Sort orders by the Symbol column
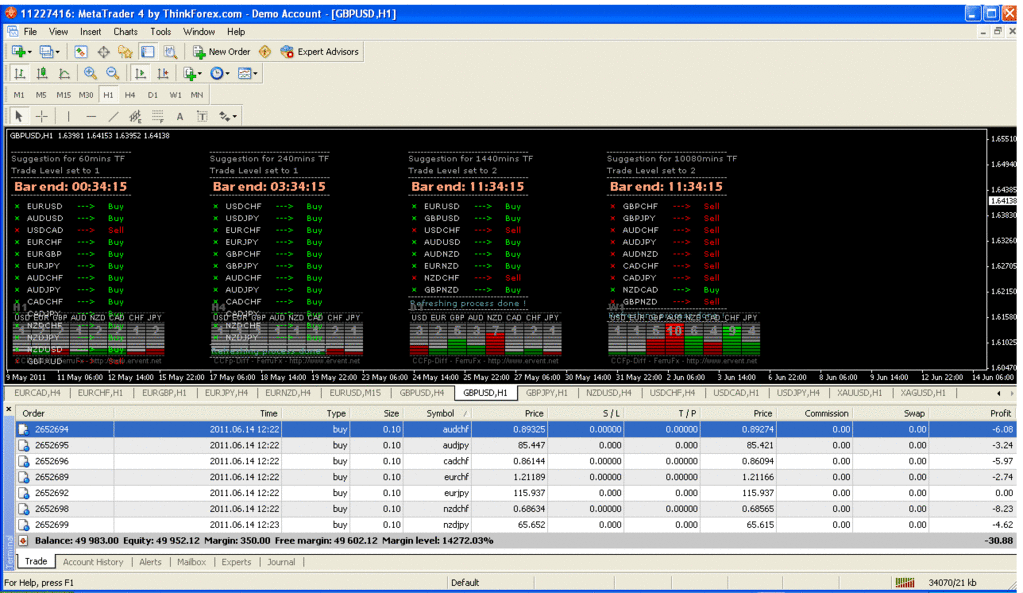1023x593 pixels. (440, 414)
